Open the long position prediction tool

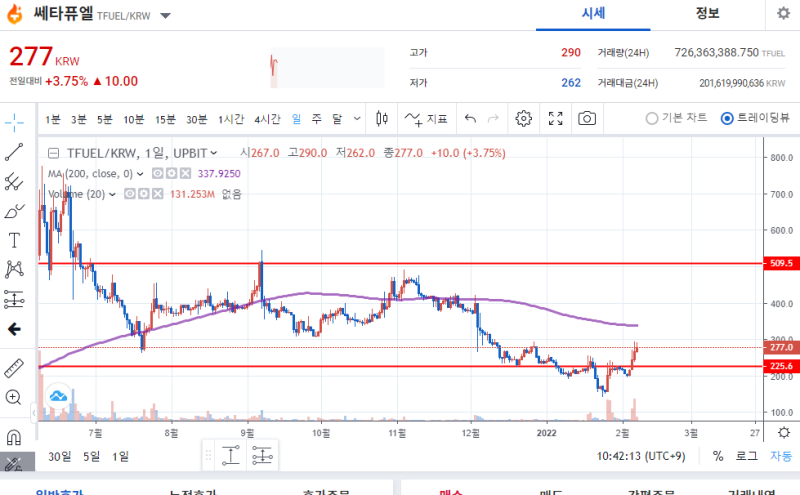[x=14, y=299]
